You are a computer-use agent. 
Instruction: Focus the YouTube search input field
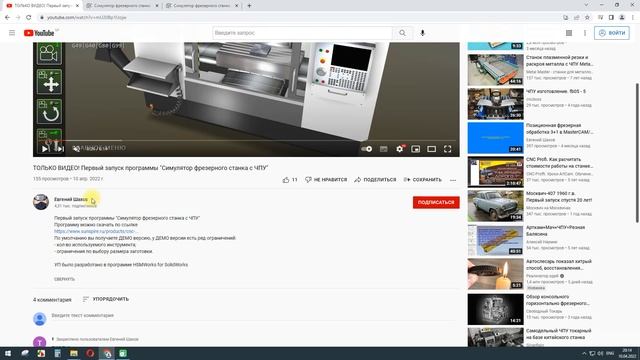tap(302, 33)
